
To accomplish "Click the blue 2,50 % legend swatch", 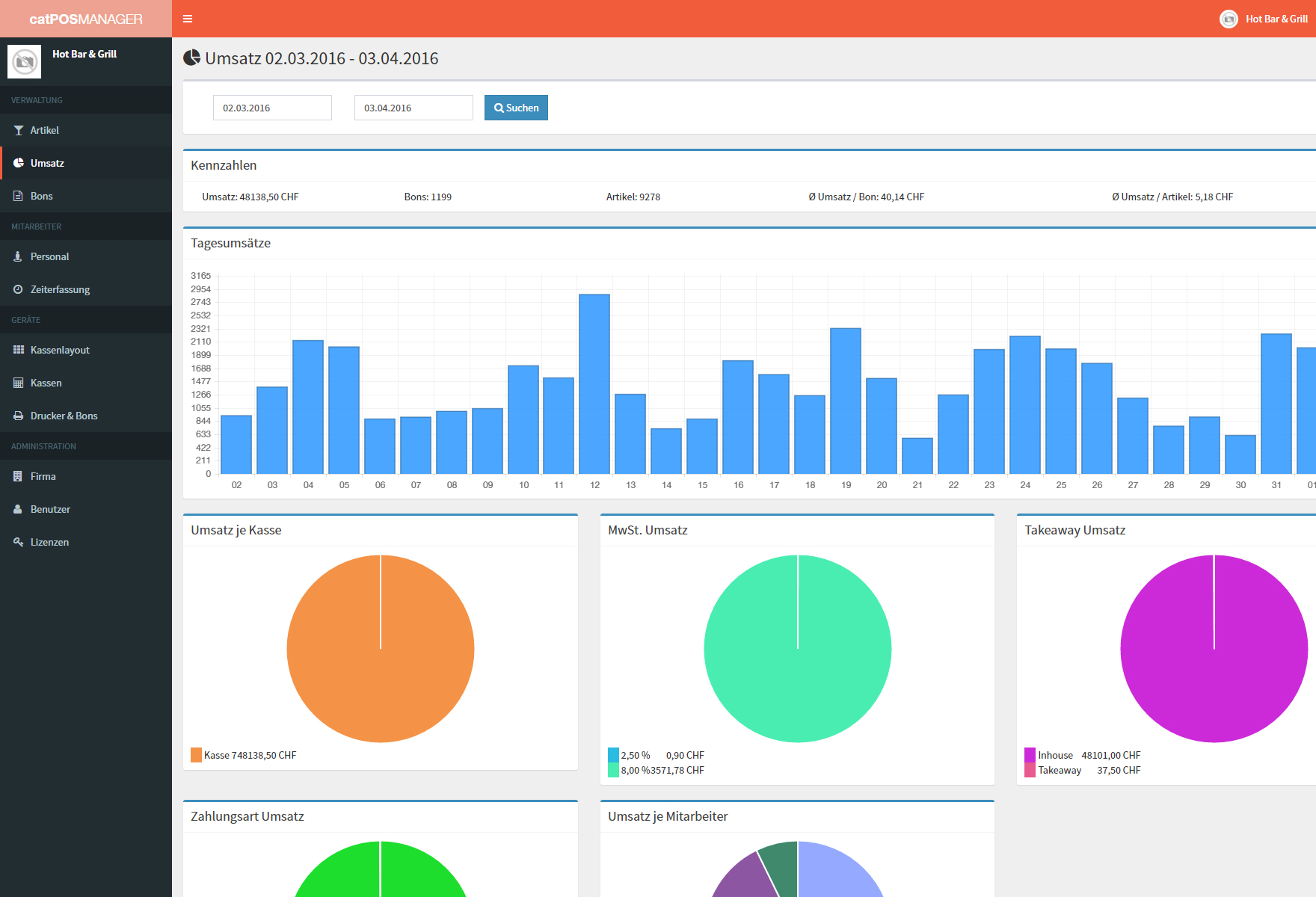I will coord(613,755).
